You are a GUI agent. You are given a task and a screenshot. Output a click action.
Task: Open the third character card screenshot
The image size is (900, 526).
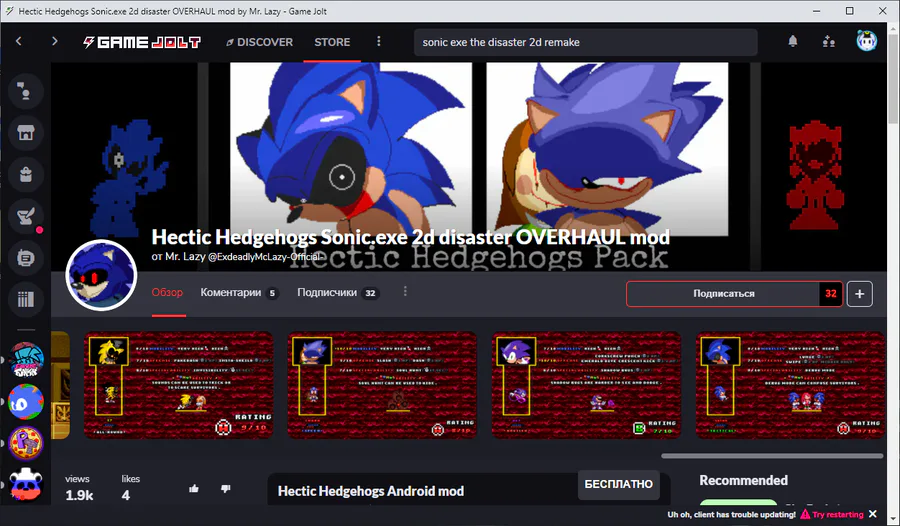pos(586,385)
